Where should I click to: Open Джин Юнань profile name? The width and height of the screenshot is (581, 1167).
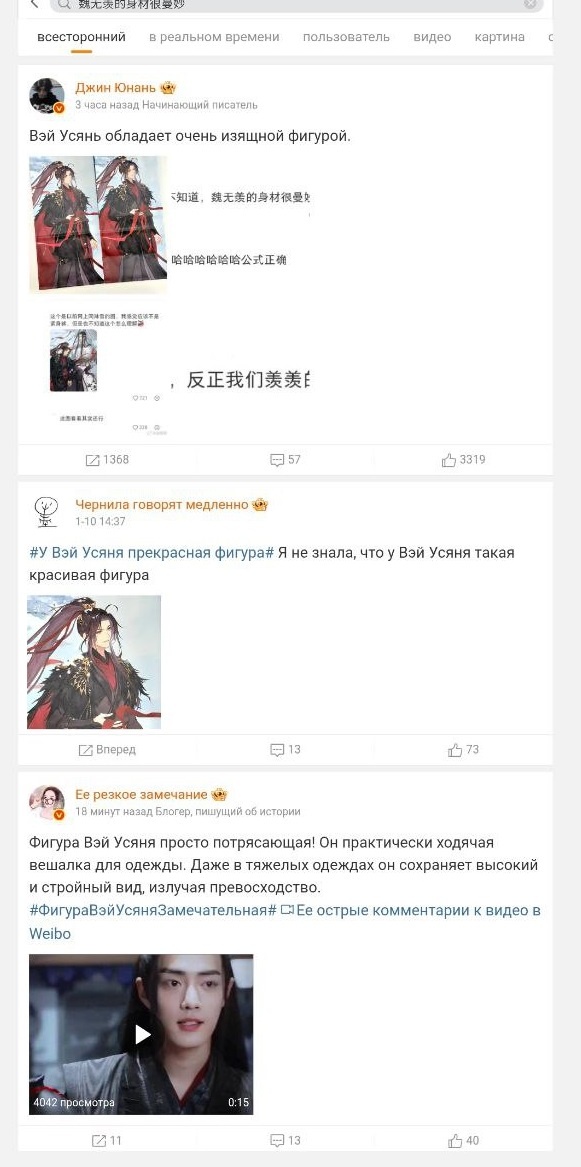pos(116,88)
